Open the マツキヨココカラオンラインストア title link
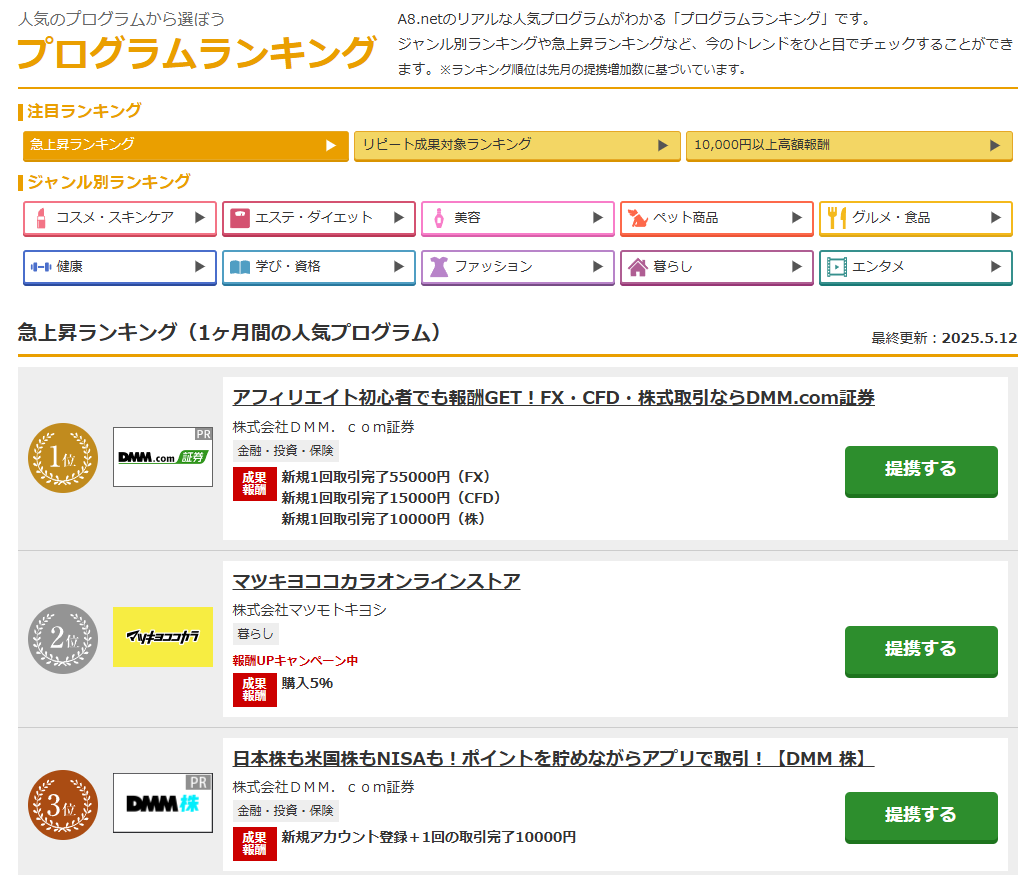This screenshot has height=875, width=1025. click(x=377, y=581)
